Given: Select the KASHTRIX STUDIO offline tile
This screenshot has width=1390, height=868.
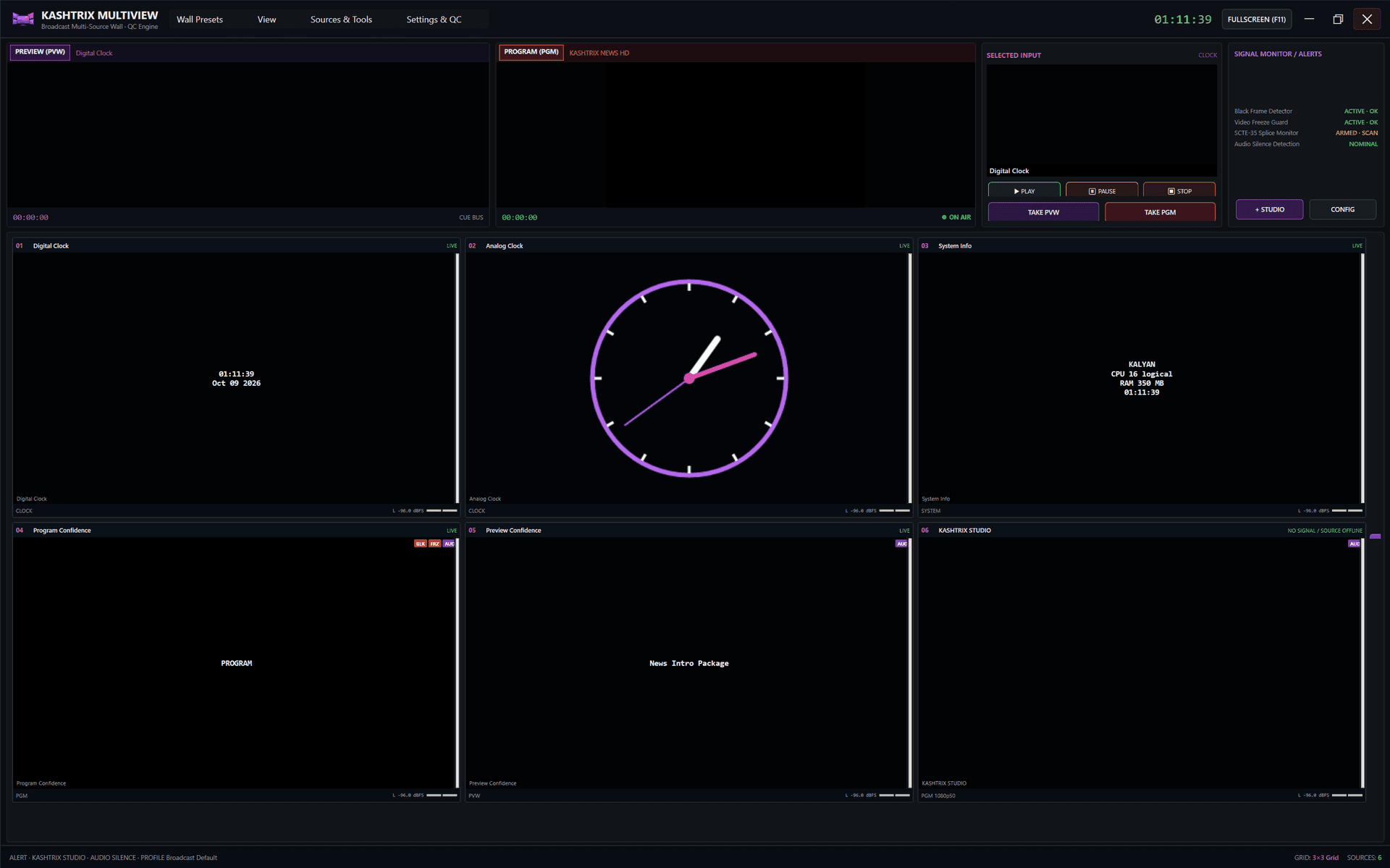Looking at the screenshot, I should tap(1141, 662).
